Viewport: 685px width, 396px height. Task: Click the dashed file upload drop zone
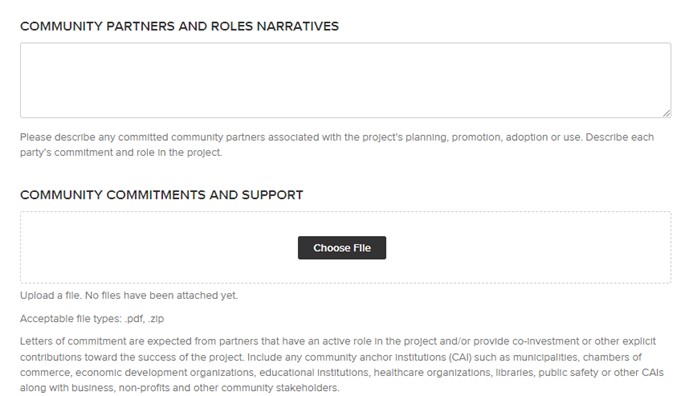click(345, 247)
